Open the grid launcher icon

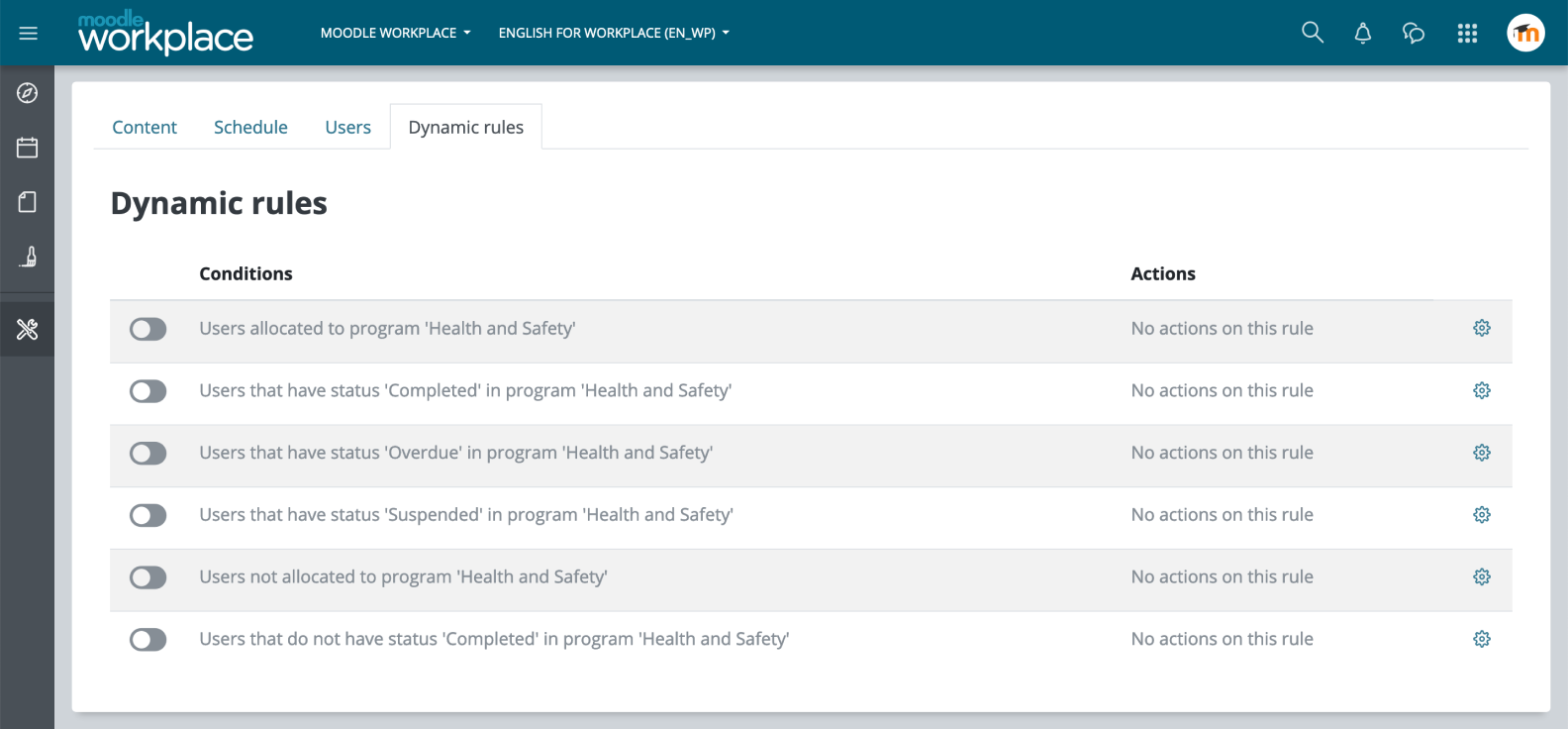(1467, 34)
